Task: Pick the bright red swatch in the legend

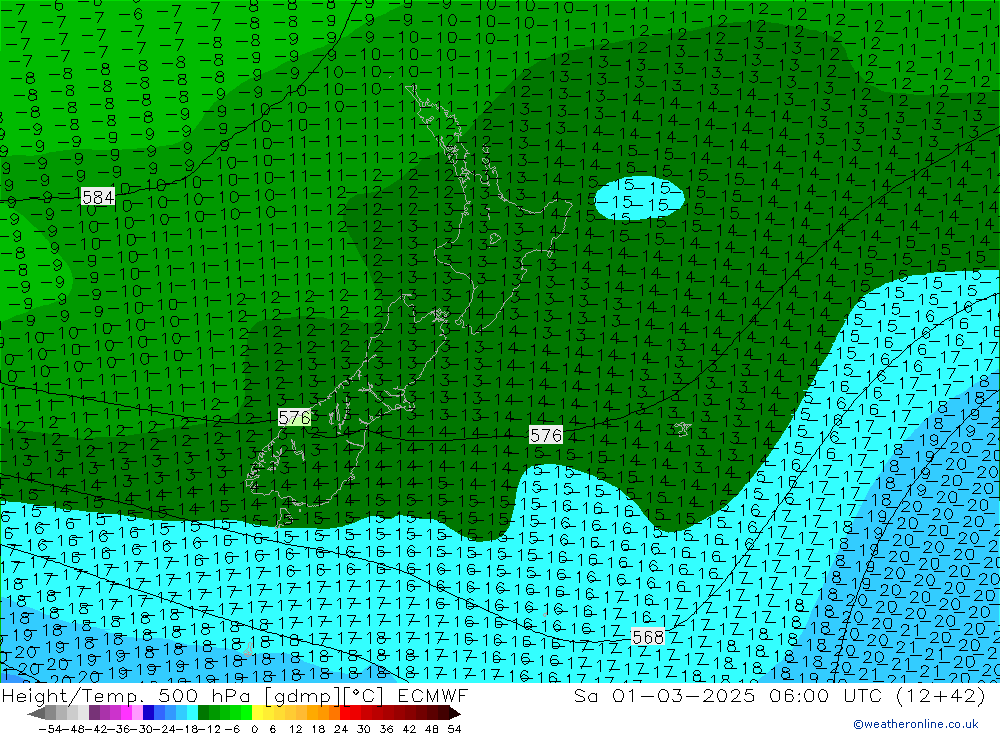Action: click(x=345, y=714)
